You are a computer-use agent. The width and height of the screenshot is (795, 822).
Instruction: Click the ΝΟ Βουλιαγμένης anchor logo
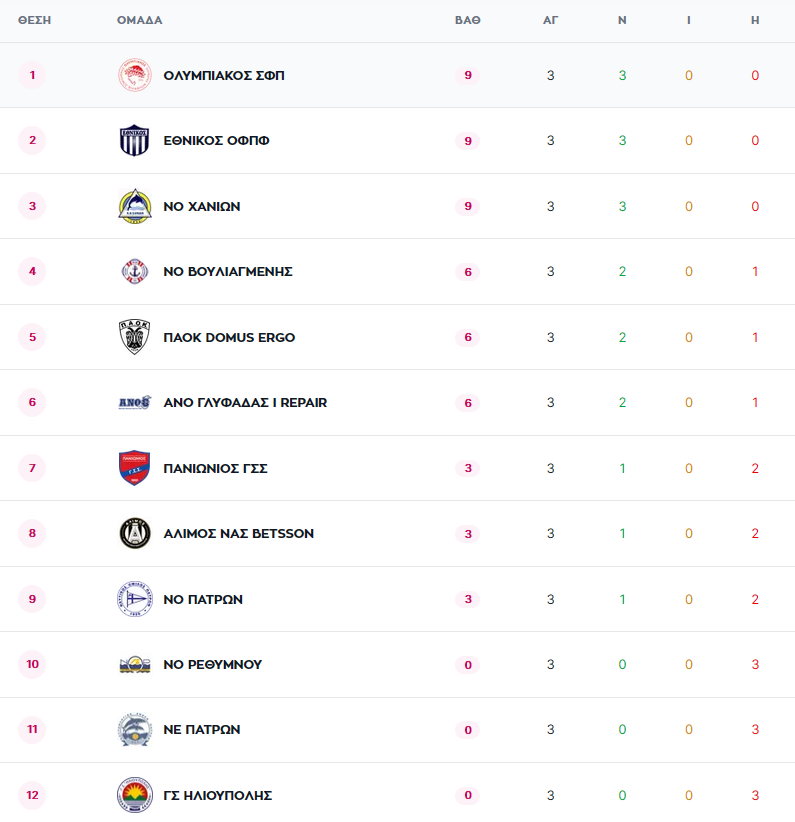(x=134, y=272)
